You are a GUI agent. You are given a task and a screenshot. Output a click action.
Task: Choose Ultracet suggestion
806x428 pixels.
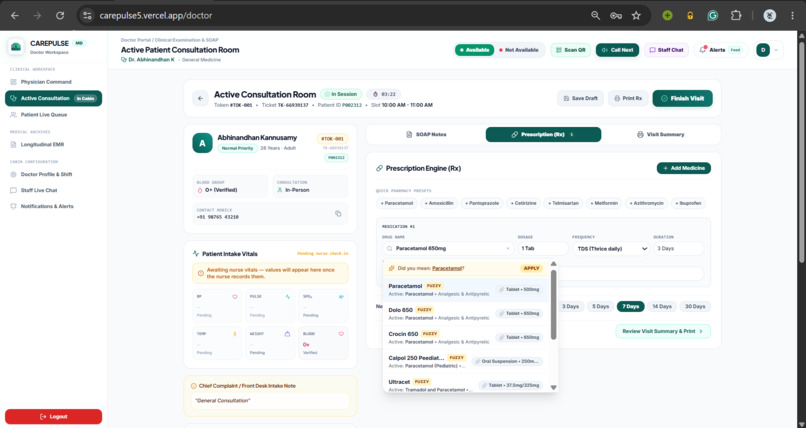[x=465, y=385]
